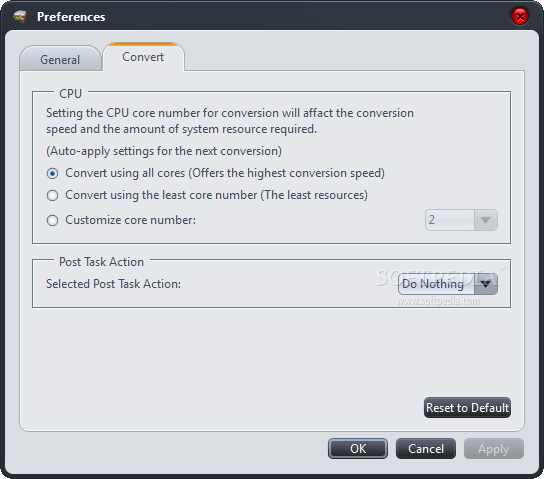Open the Do Nothing post task dropdown
Screen dimensions: 544x479
point(448,284)
